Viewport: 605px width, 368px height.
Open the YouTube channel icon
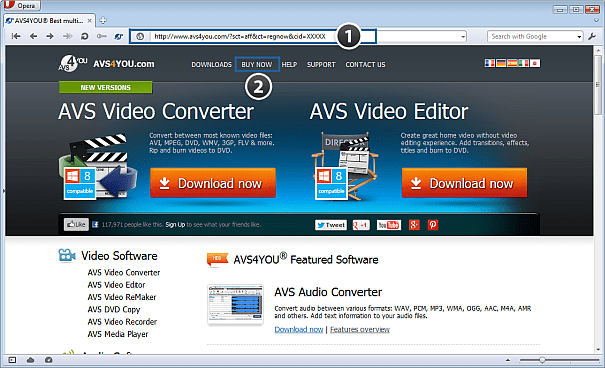click(389, 225)
